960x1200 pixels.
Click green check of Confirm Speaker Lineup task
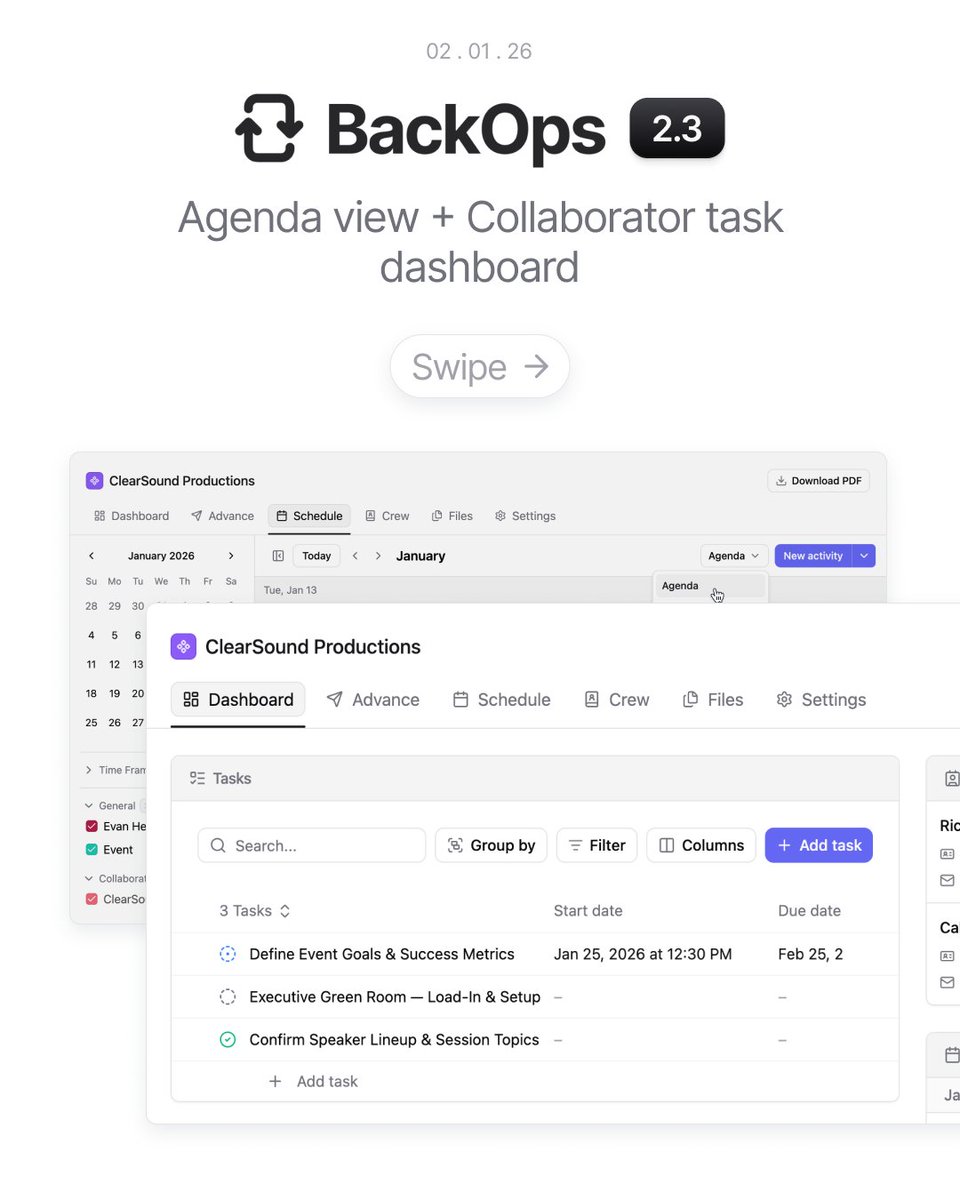point(227,1040)
